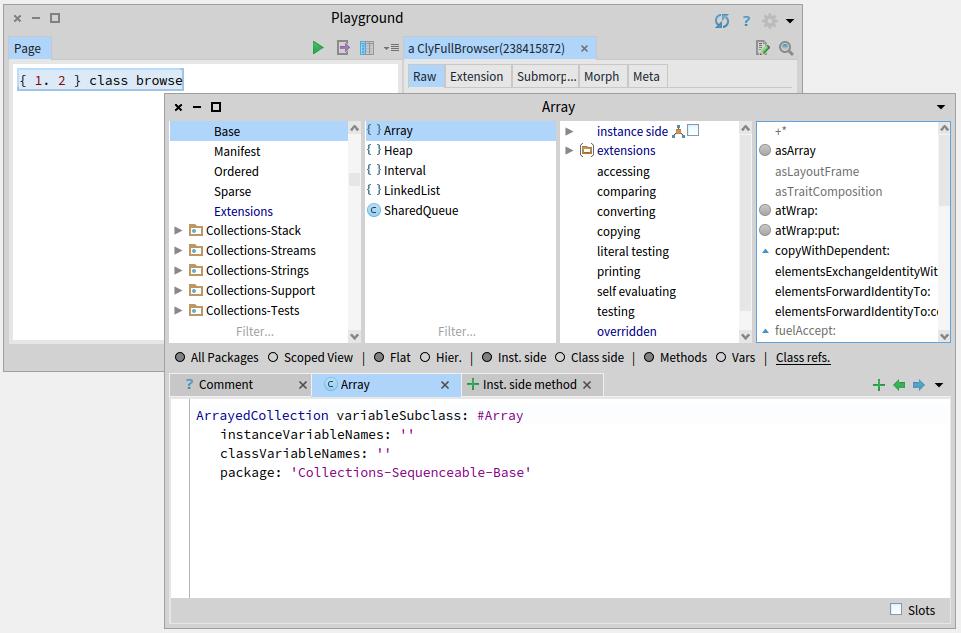Select the Class side radio button
Screen dimensions: 961x633
560,357
